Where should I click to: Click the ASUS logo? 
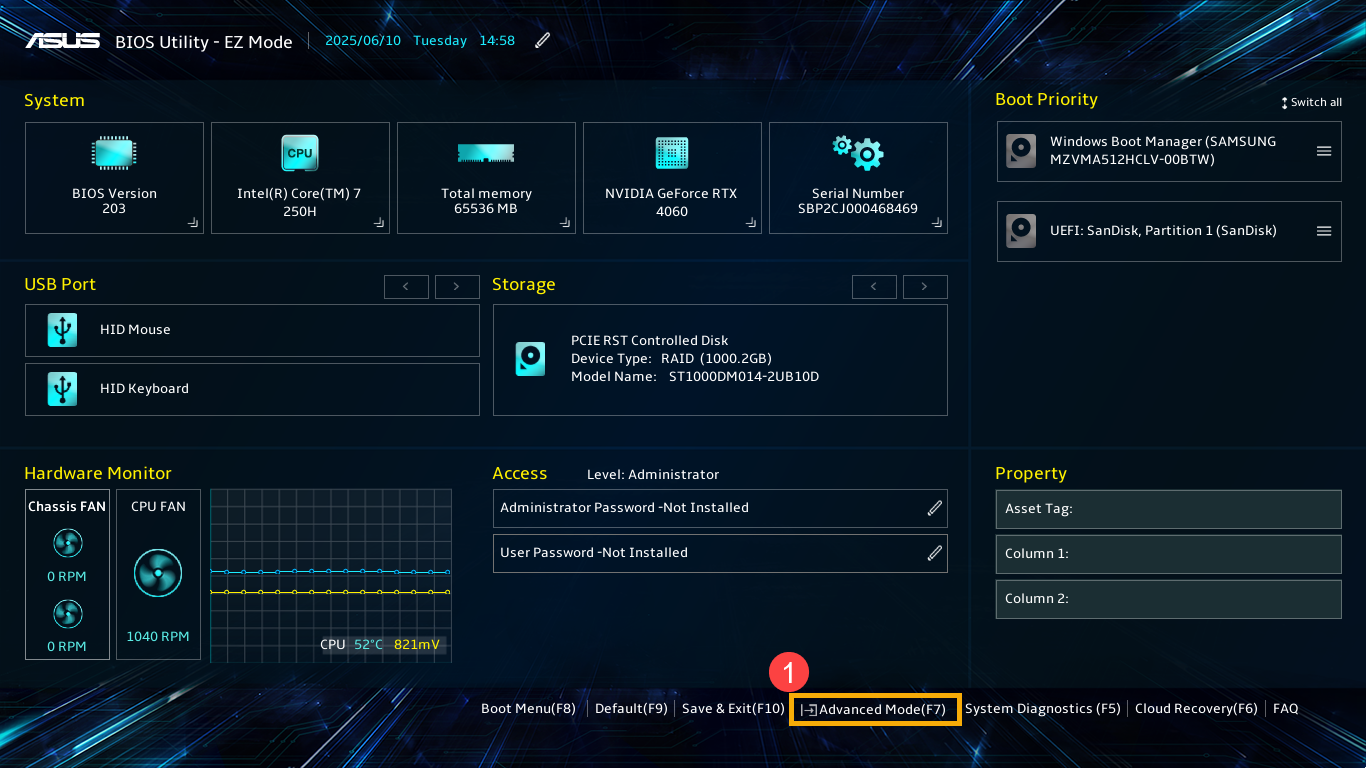click(62, 41)
